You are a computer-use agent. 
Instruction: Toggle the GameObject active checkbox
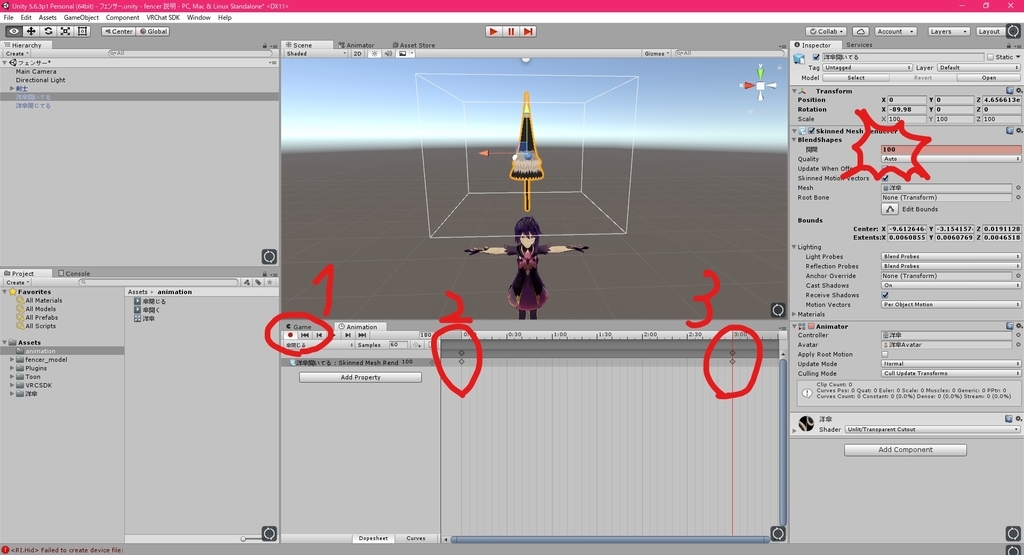tap(816, 57)
